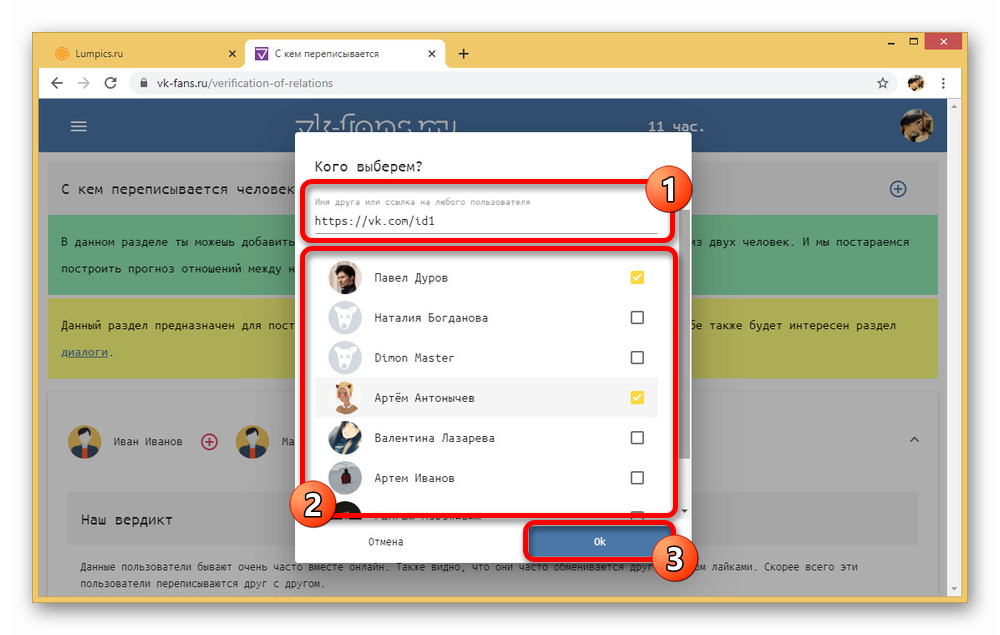1000x635 pixels.
Task: Click the name Валентина Лазарева
Action: coord(434,439)
